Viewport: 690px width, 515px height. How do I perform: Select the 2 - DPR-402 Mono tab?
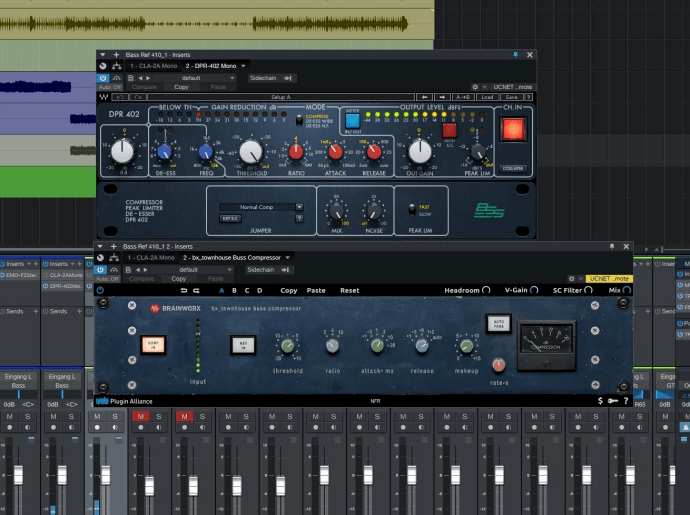(211, 66)
